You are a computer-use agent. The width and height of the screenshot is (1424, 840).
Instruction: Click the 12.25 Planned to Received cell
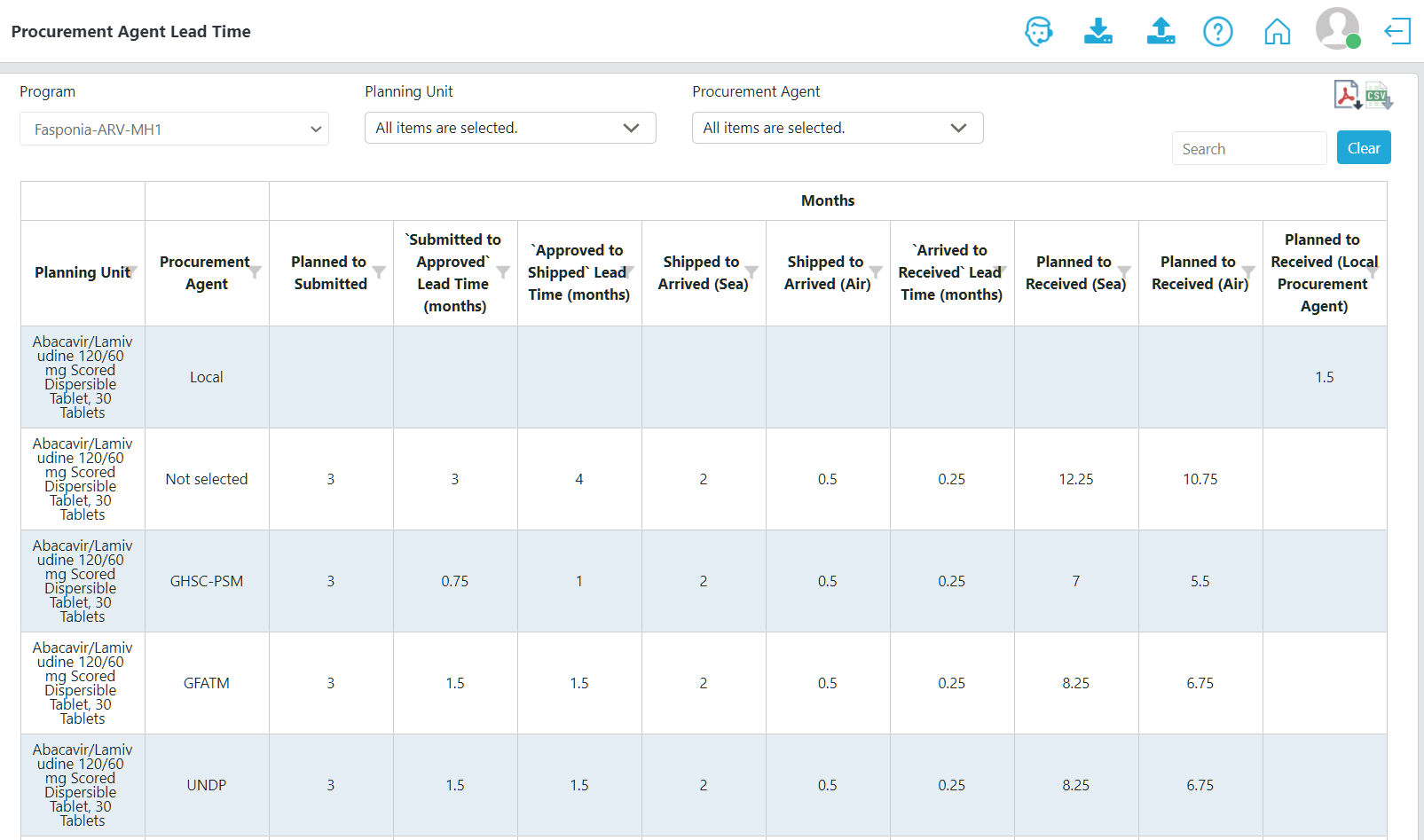click(1076, 479)
